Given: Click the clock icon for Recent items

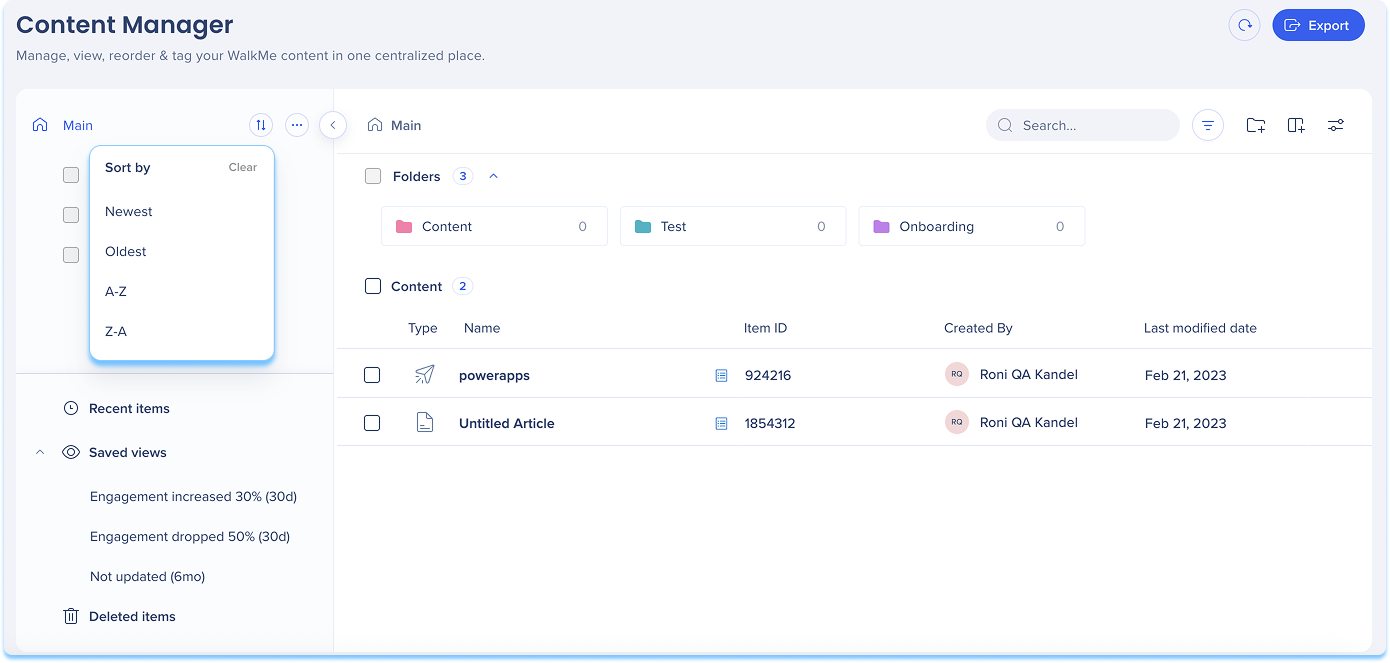Looking at the screenshot, I should (71, 408).
